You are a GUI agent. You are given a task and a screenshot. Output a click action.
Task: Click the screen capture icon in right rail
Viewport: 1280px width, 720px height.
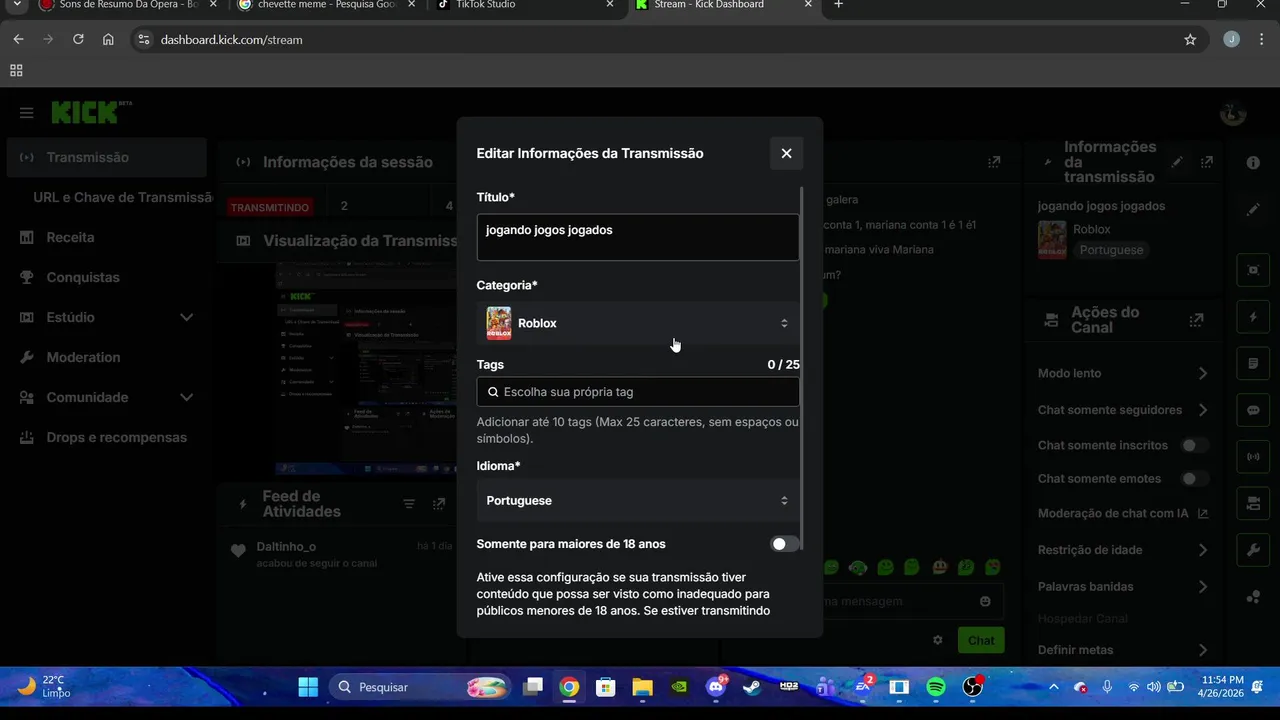pyautogui.click(x=1253, y=270)
